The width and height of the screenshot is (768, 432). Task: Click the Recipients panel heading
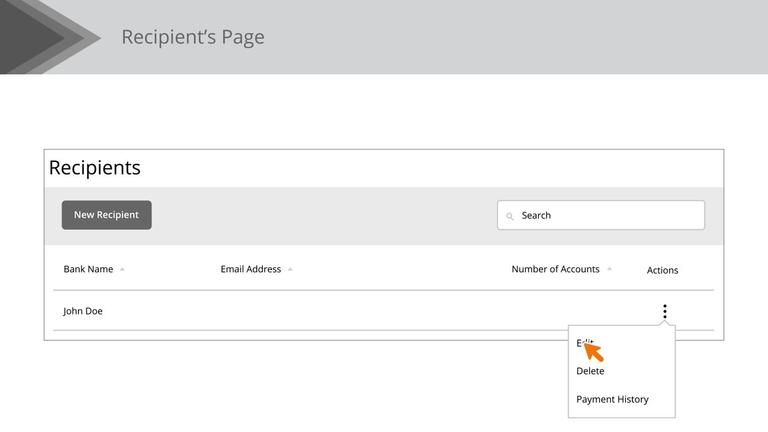pyautogui.click(x=95, y=168)
